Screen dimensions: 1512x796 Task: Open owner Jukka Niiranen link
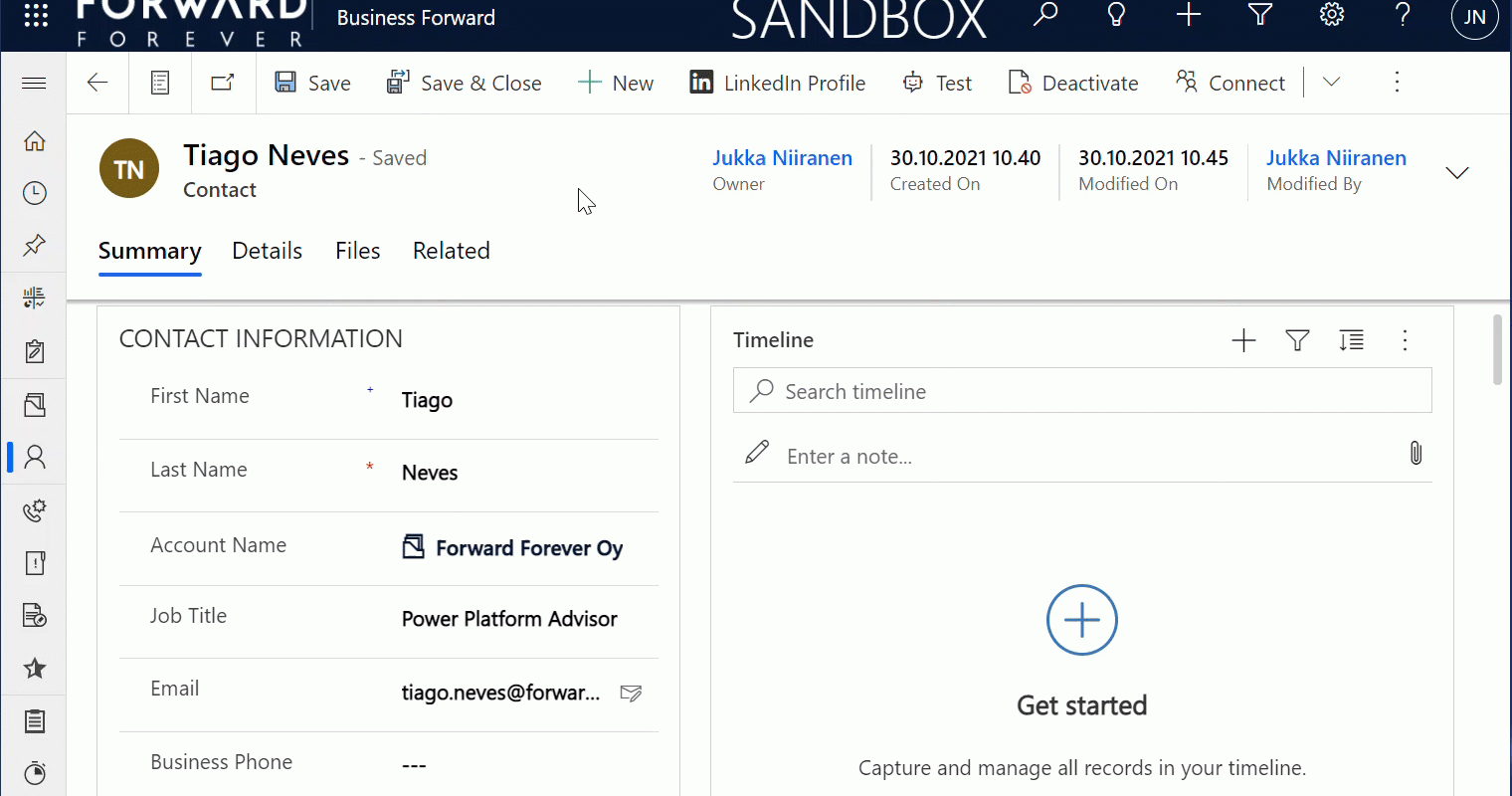click(783, 157)
